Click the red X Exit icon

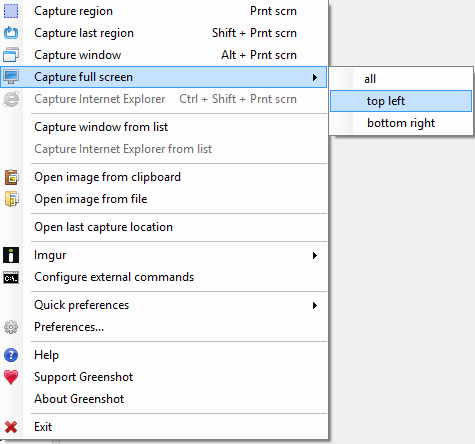[x=11, y=427]
